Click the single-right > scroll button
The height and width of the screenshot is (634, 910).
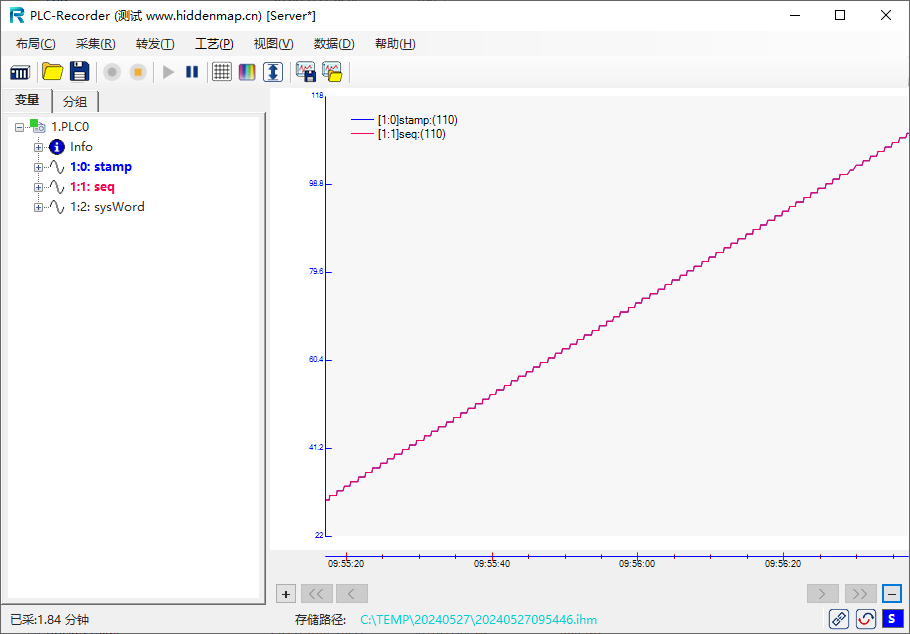(823, 594)
